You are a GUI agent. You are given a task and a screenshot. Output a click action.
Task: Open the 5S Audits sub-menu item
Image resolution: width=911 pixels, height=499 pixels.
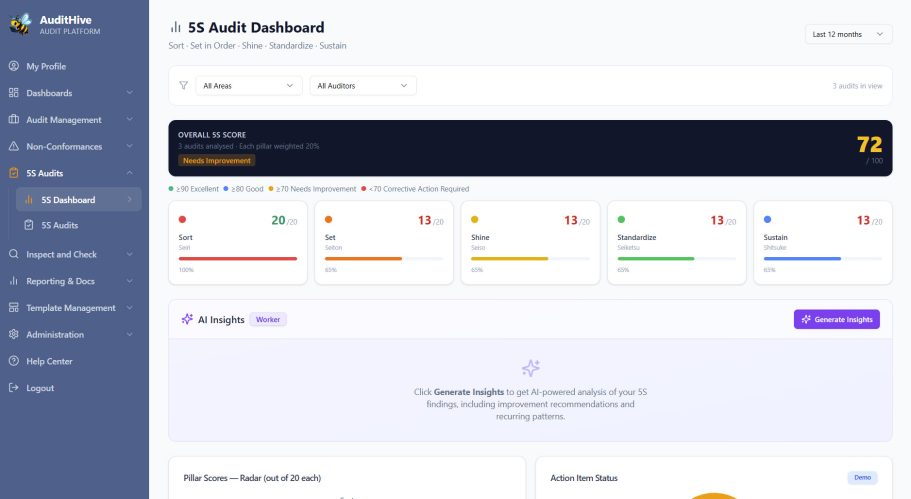[x=78, y=225]
